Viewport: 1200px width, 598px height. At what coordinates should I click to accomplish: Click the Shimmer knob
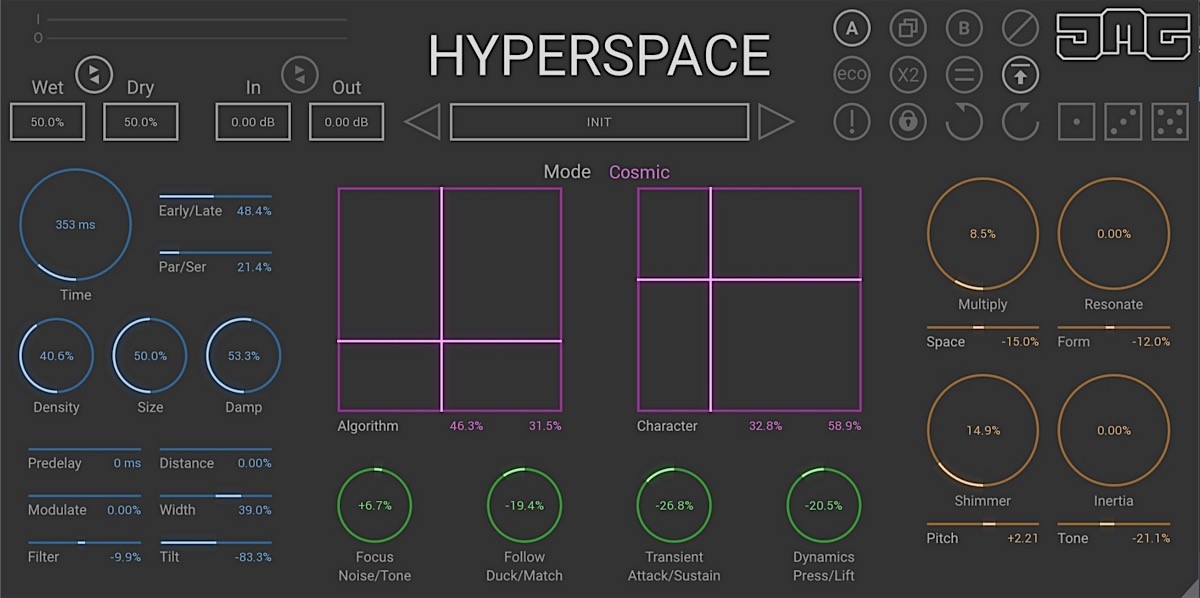[983, 430]
